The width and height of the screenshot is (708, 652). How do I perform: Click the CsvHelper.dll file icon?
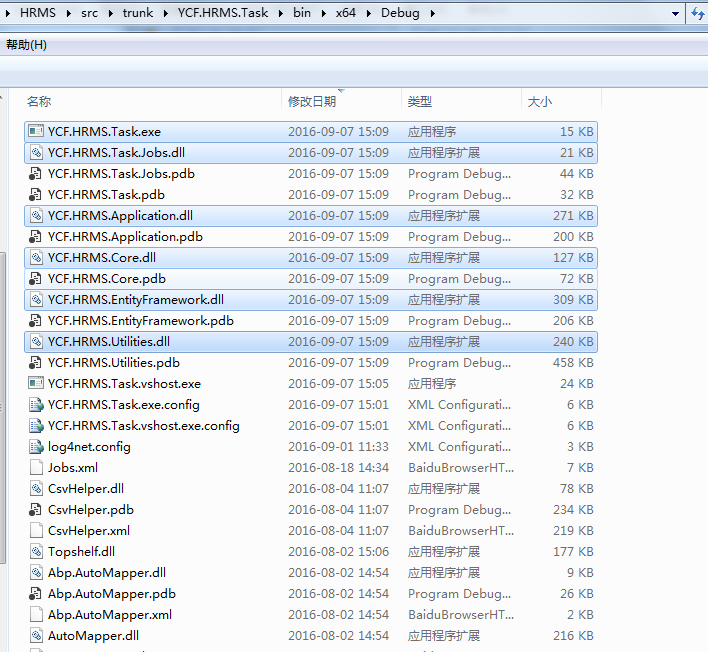point(36,489)
